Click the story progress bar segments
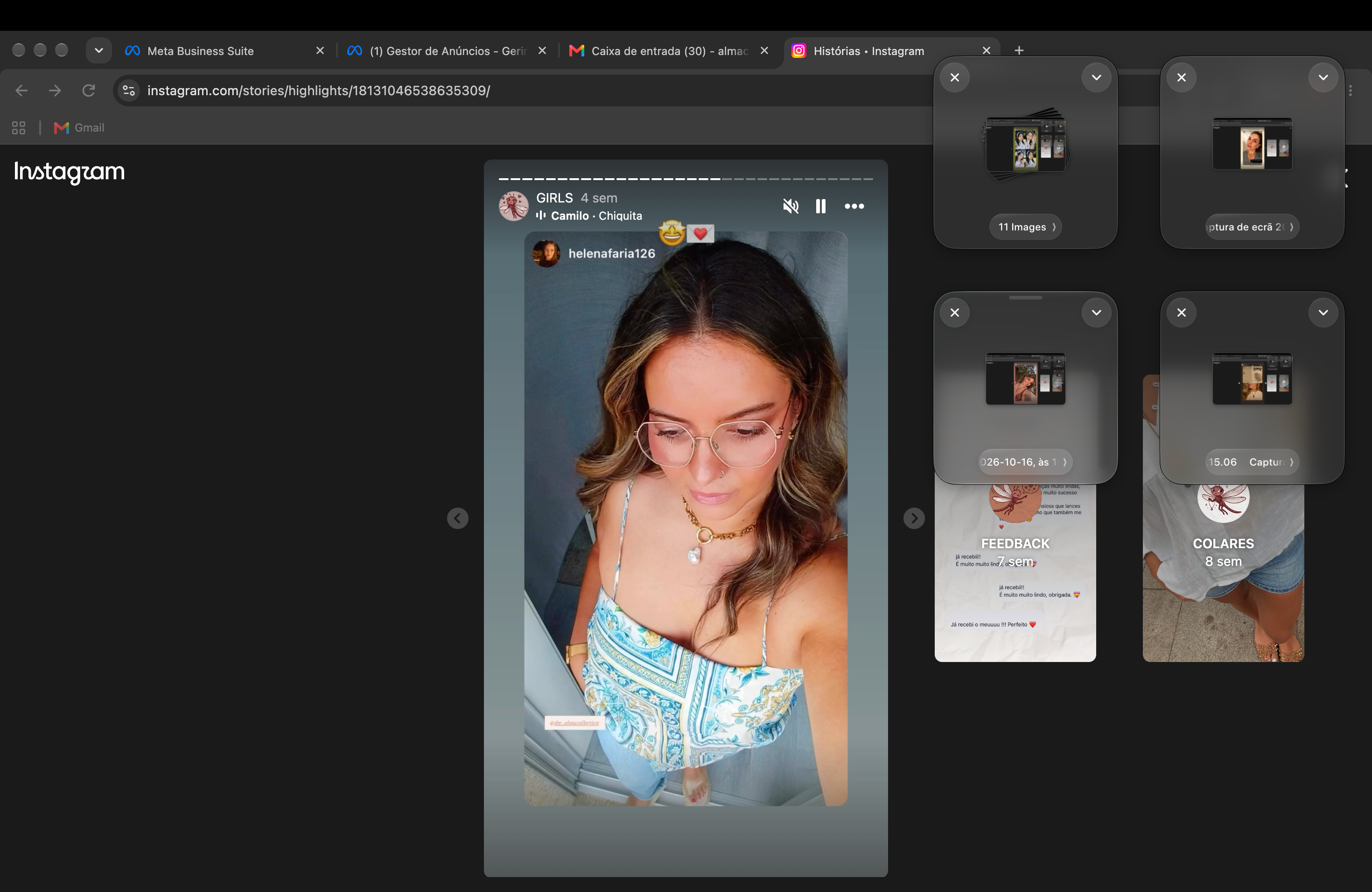This screenshot has height=892, width=1372. pos(686,179)
